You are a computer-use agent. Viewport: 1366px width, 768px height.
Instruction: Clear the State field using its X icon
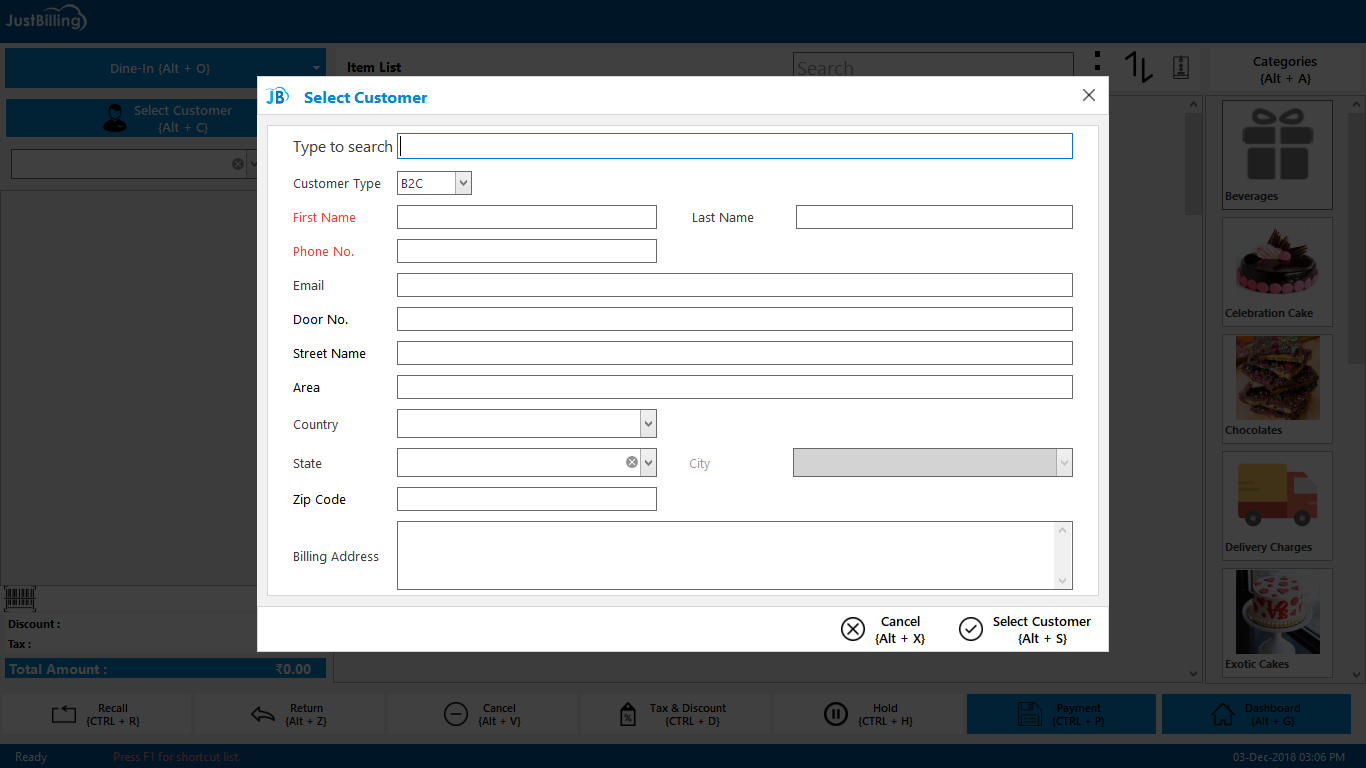click(x=632, y=462)
